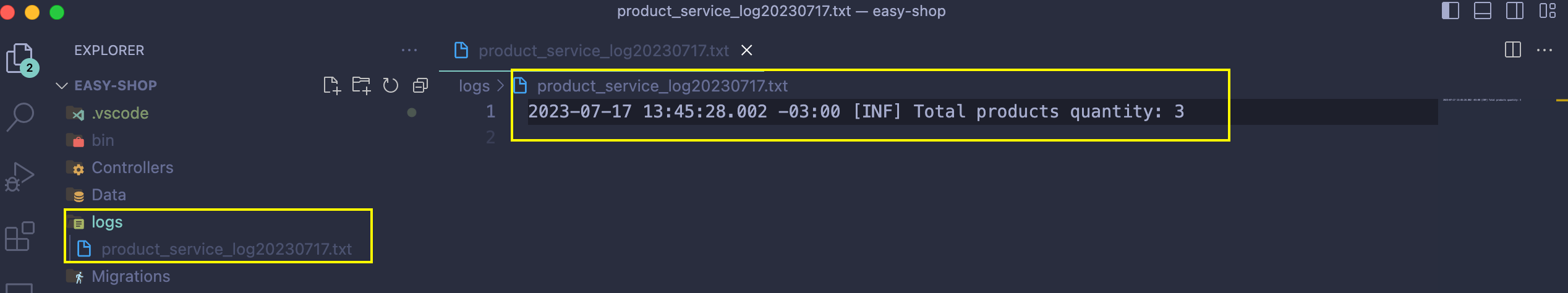Click the logs breadcrumb segment

coord(474,86)
